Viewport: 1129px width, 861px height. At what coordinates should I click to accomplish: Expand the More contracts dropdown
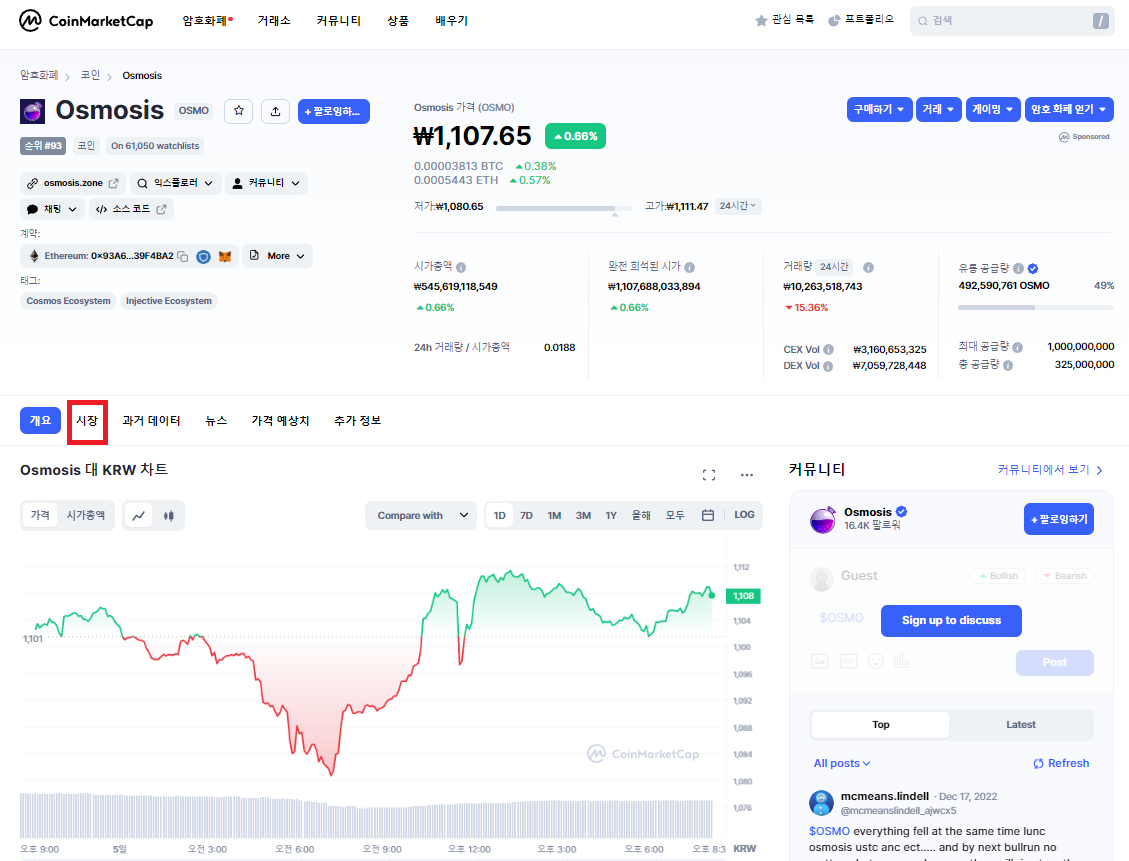pyautogui.click(x=277, y=256)
